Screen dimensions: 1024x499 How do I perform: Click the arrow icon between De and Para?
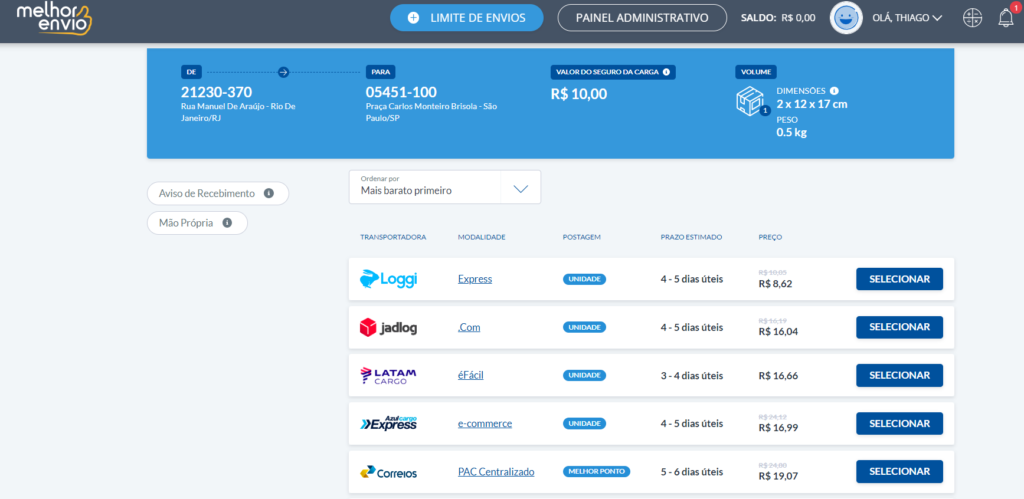(283, 72)
